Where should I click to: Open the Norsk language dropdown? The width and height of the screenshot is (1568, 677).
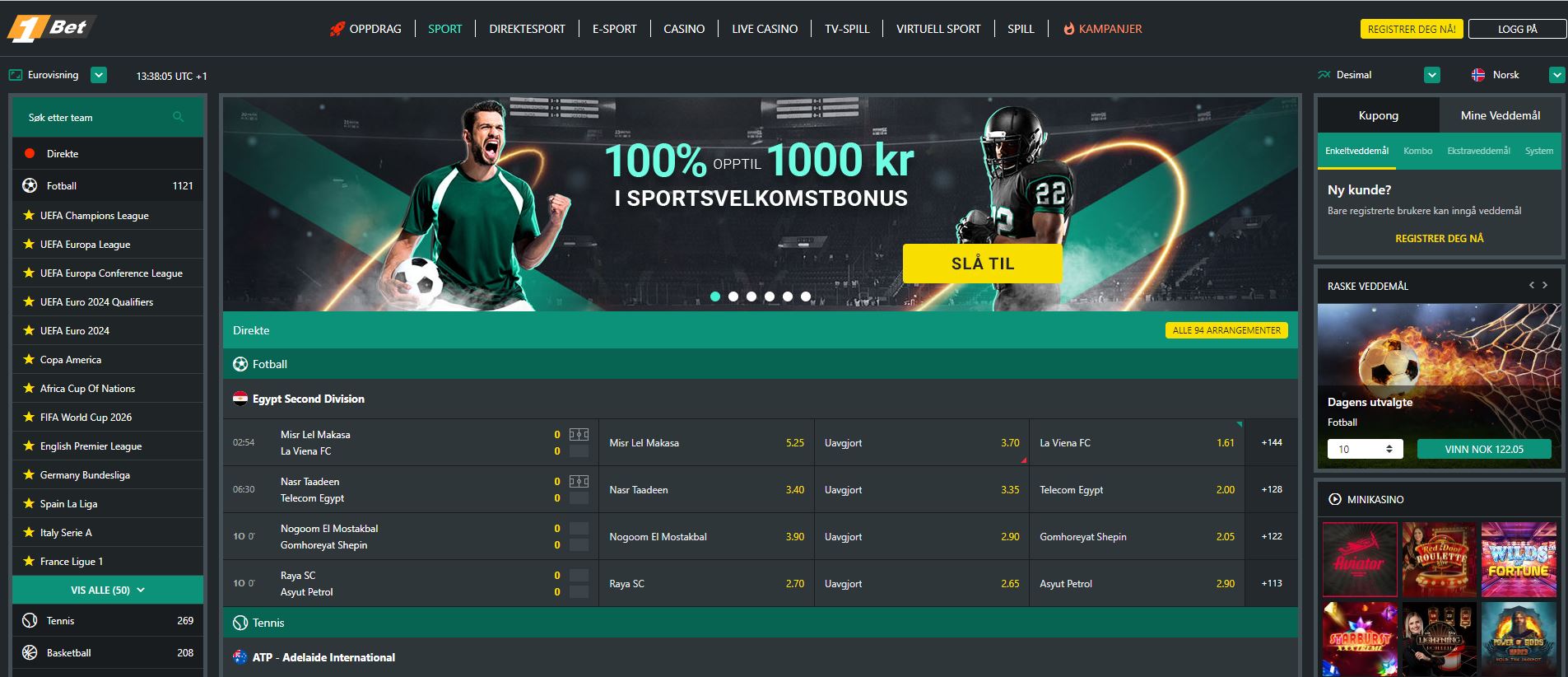(1556, 75)
